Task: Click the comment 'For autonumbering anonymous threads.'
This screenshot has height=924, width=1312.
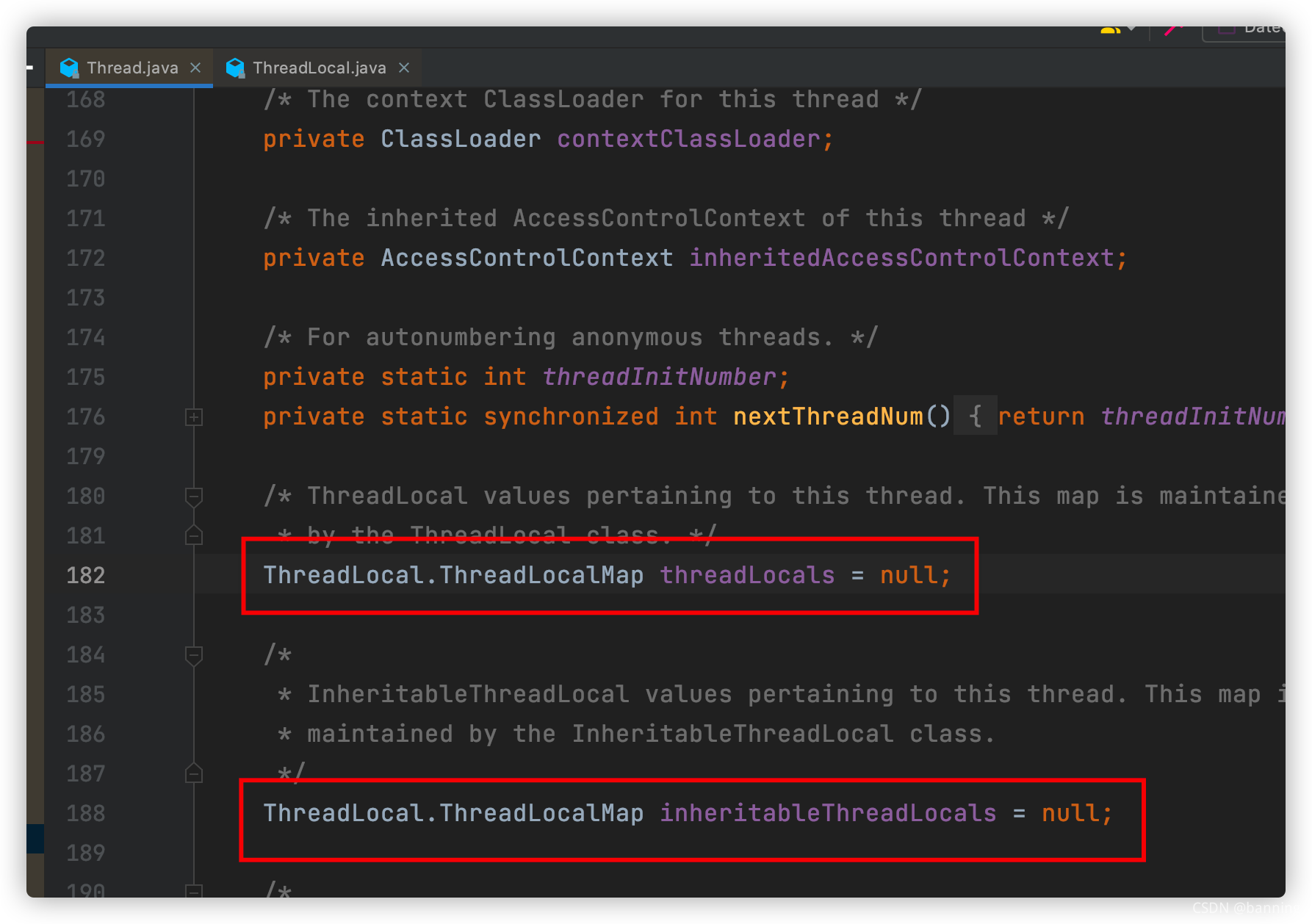Action: pos(571,337)
